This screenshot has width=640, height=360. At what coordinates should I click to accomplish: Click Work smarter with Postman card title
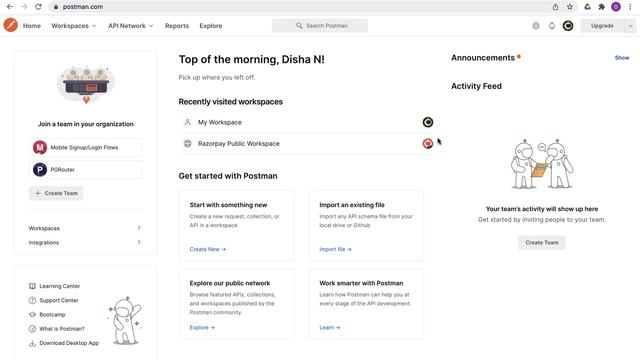point(361,283)
